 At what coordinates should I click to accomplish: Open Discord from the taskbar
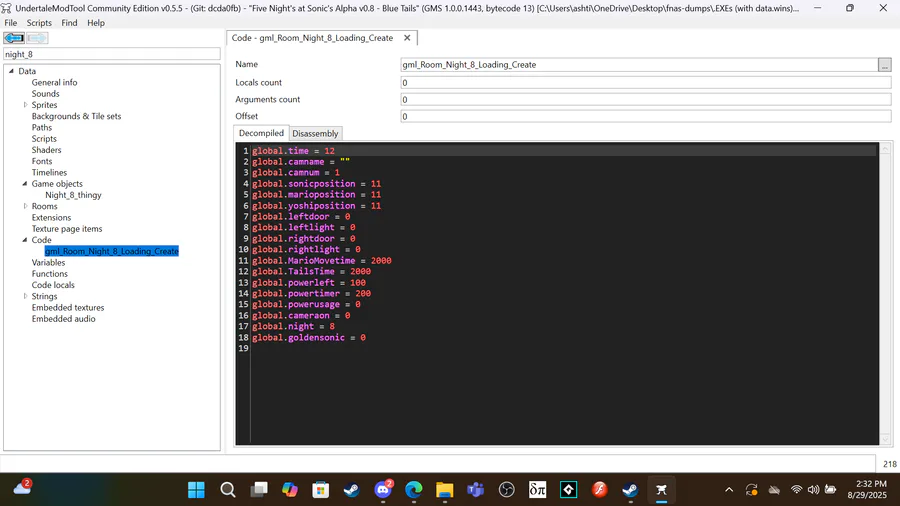[383, 489]
